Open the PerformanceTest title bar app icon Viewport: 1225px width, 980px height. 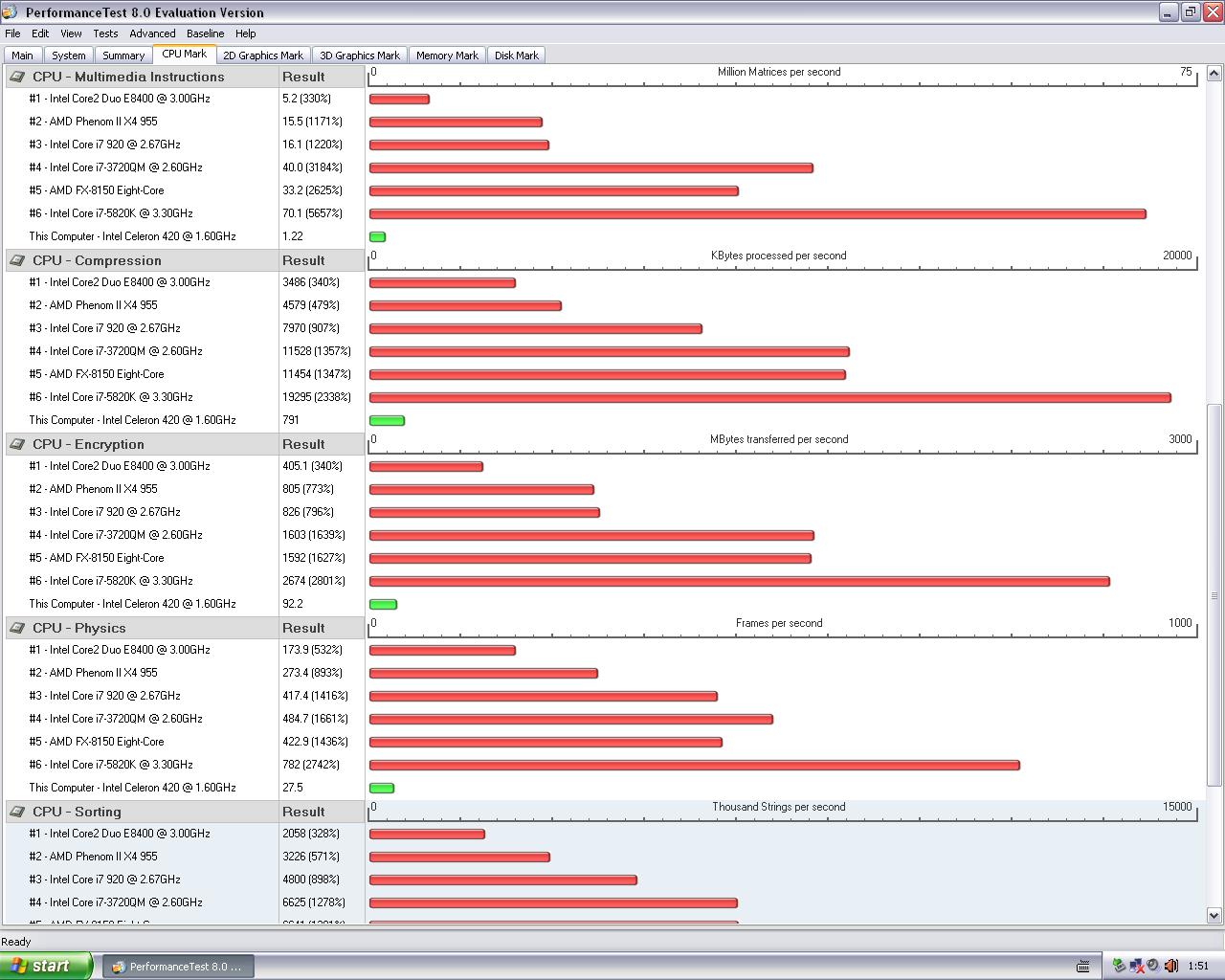point(11,12)
